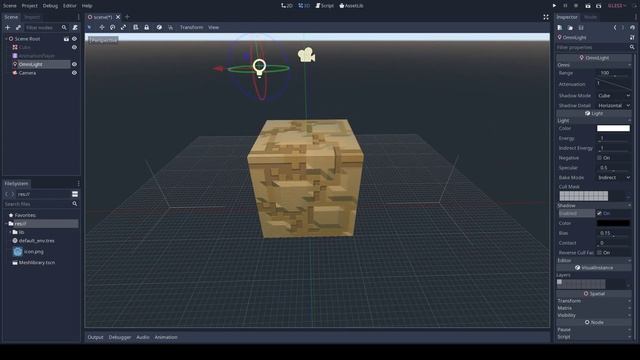640x360 pixels.
Task: Go to previous object in Inspector history
Action: click(x=615, y=28)
